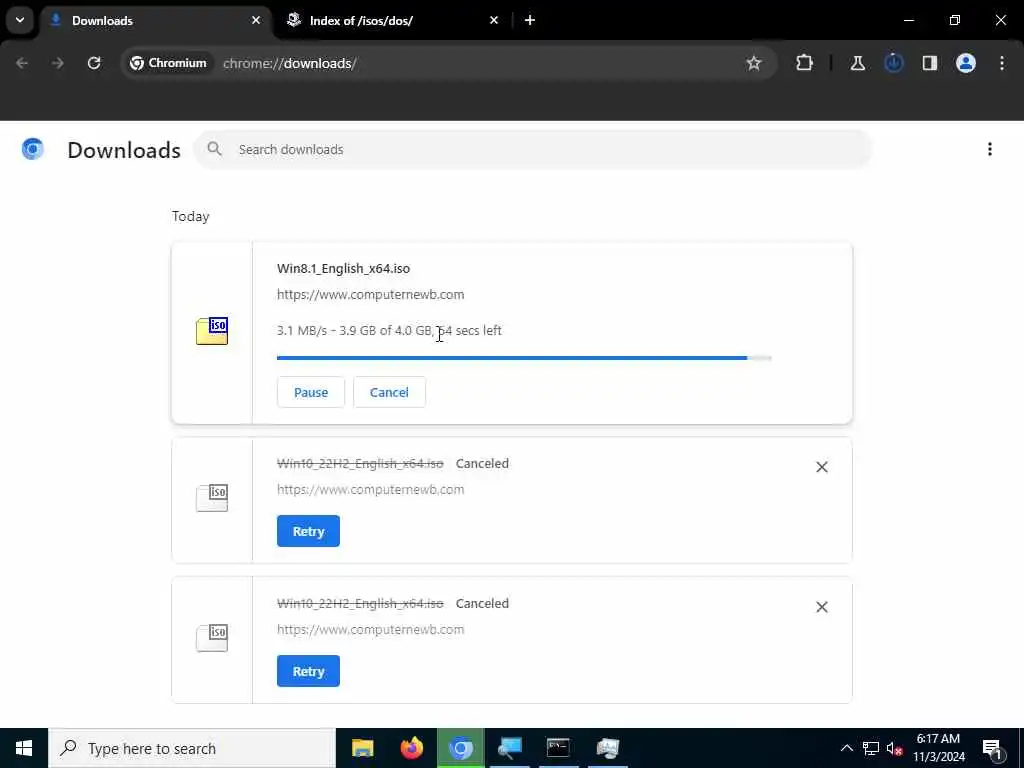Close the Index of /isos/dos/ tab

494,20
